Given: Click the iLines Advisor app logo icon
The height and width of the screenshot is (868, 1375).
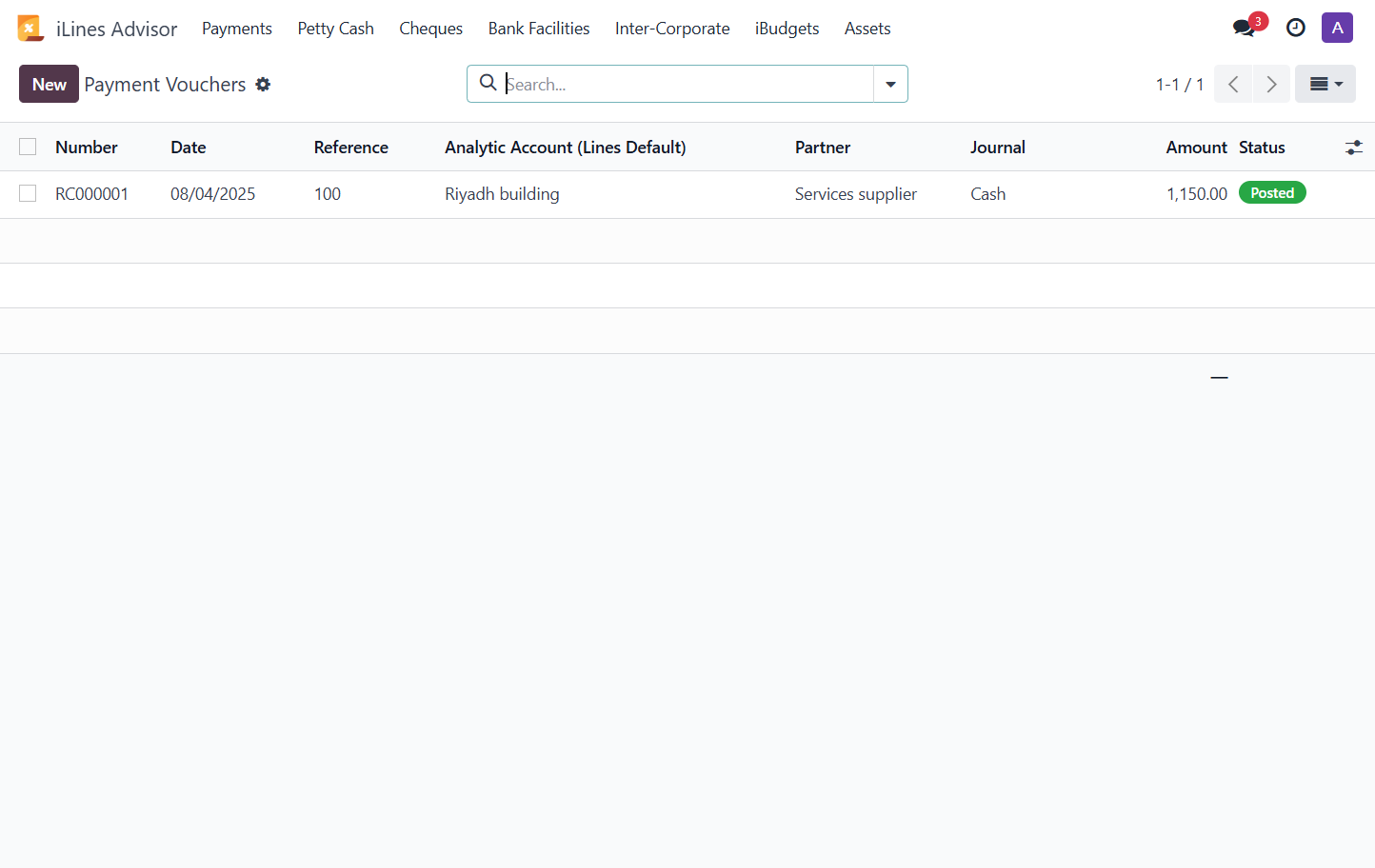Looking at the screenshot, I should click(x=30, y=29).
